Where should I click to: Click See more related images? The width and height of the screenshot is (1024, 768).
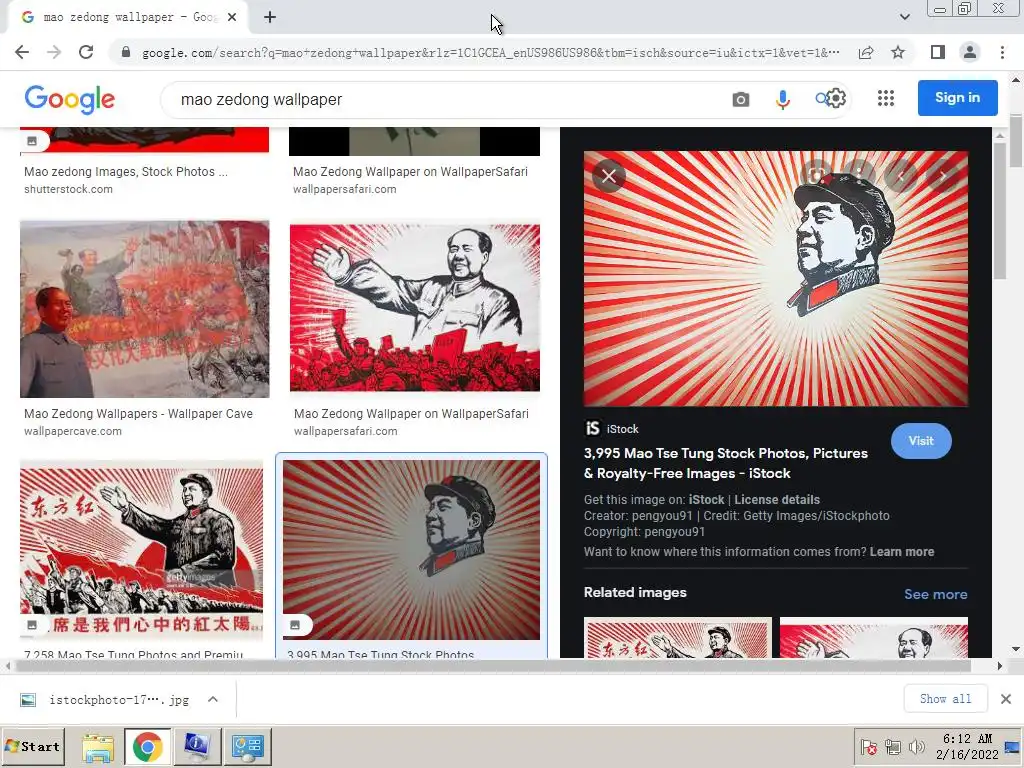pyautogui.click(x=935, y=594)
